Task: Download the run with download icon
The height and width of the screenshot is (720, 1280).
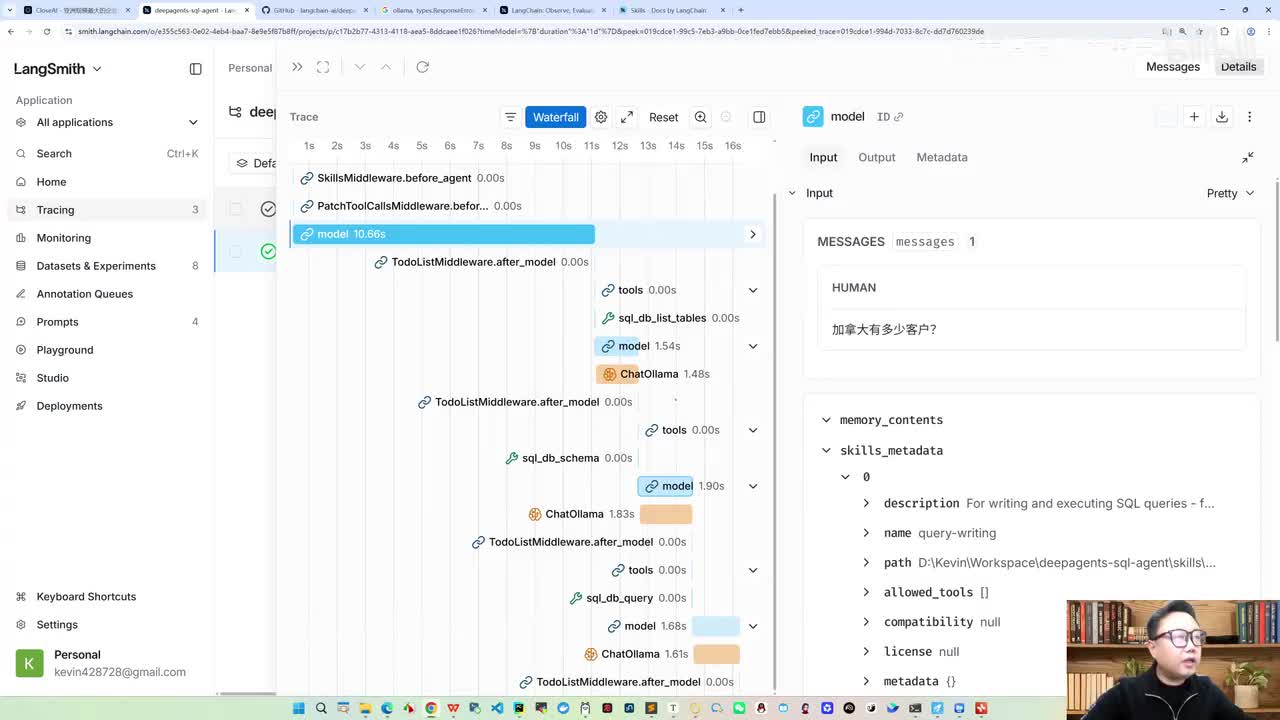Action: 1221,117
